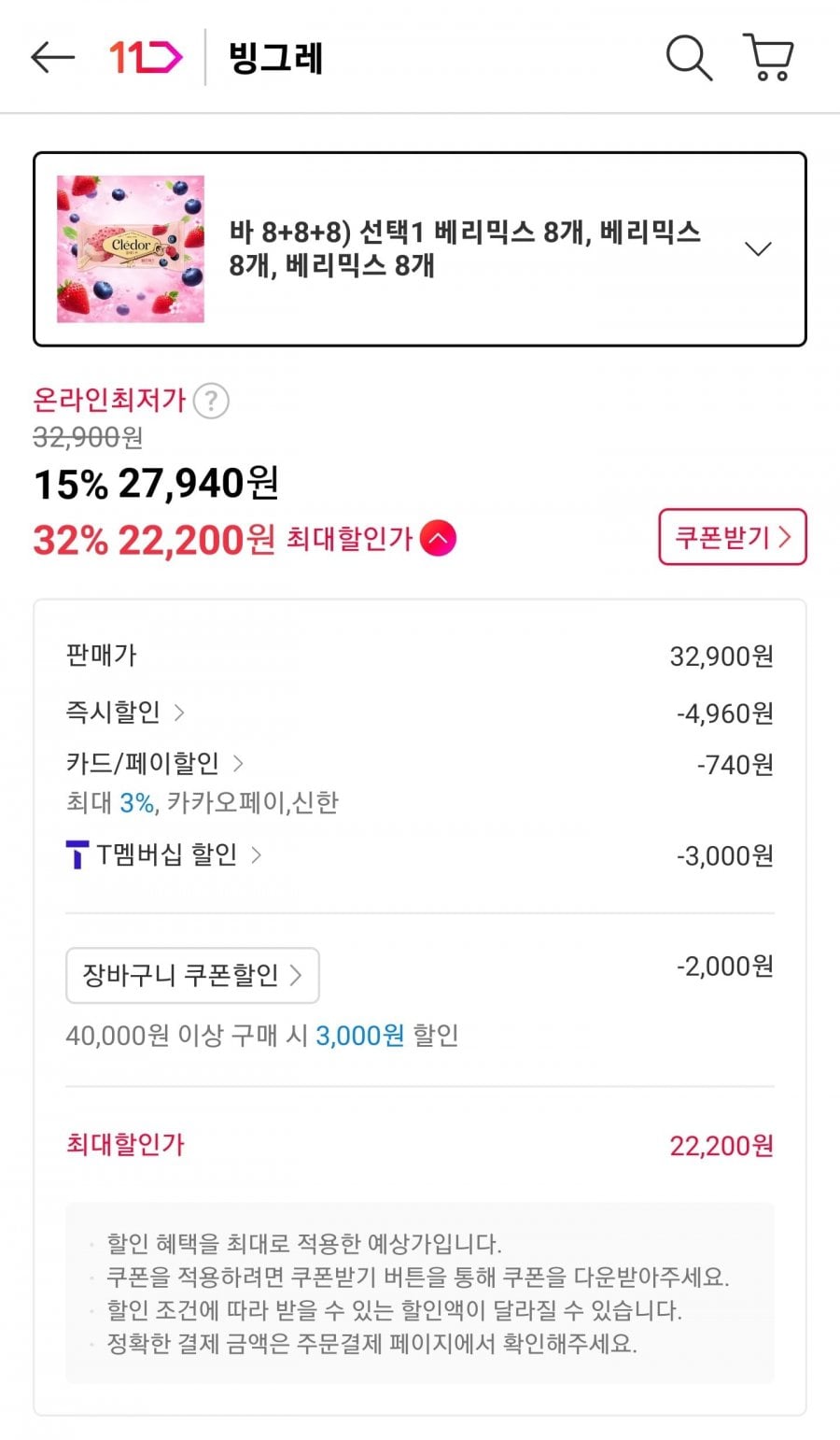Expand T멤버십 할인 details
Screen dimensions: 840x1440
click(177, 854)
